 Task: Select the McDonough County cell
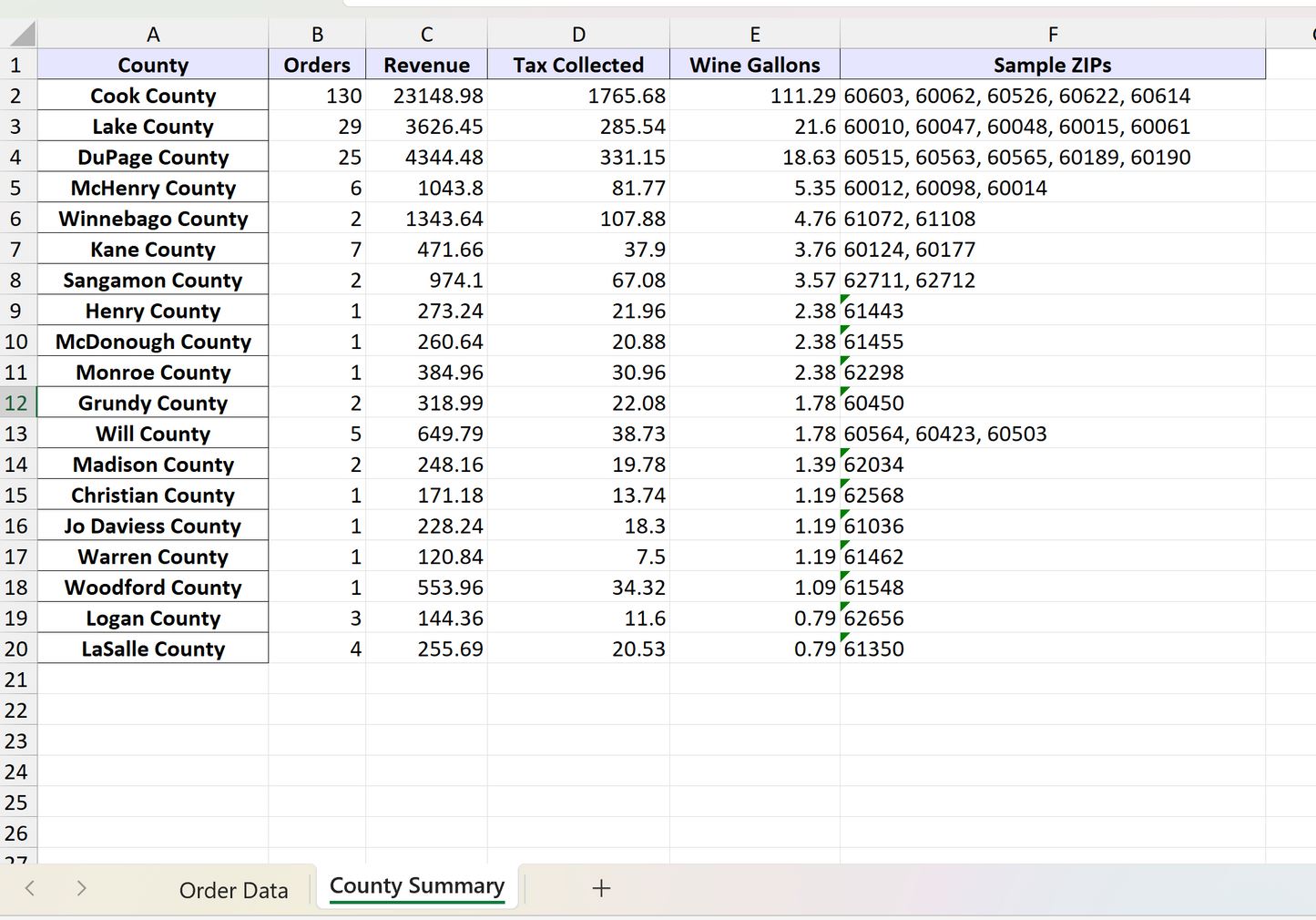click(153, 342)
